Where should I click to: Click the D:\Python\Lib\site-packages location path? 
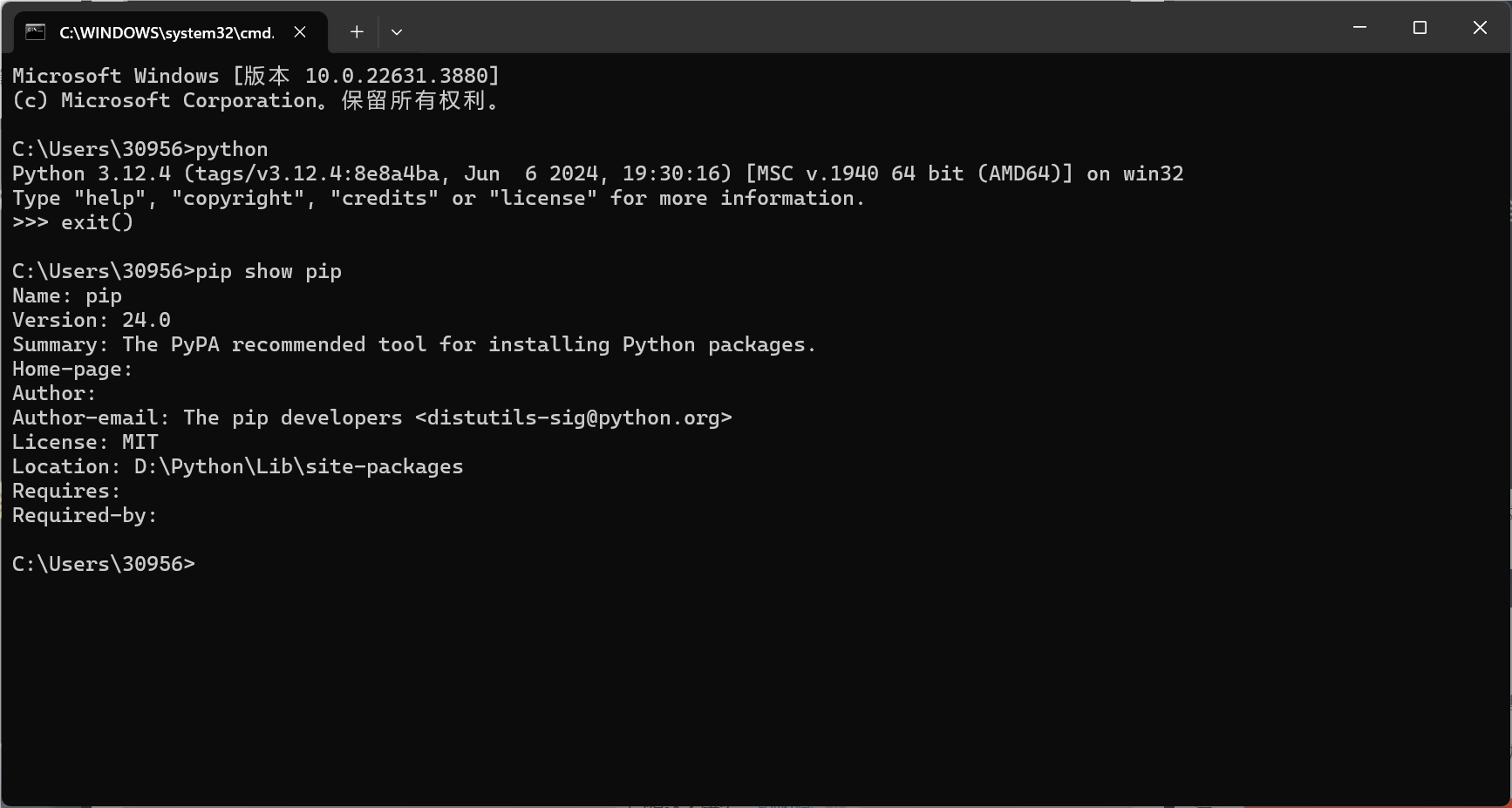(298, 466)
